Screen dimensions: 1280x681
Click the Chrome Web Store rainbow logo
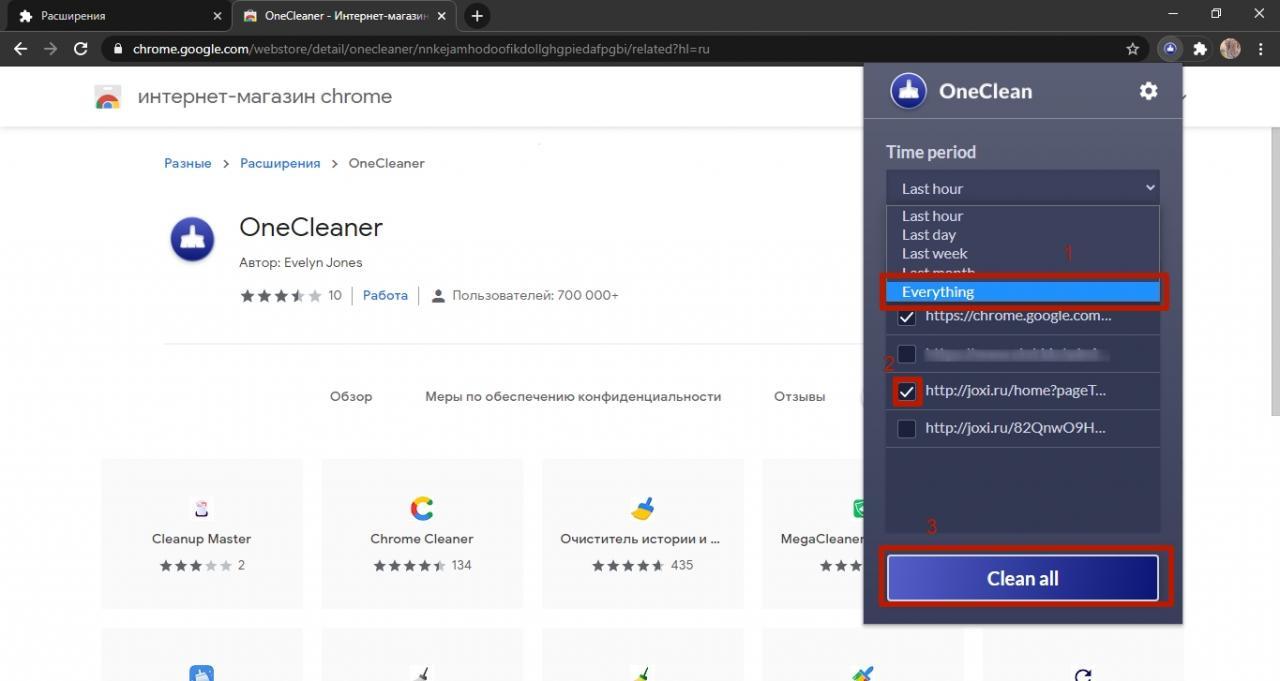(x=107, y=97)
